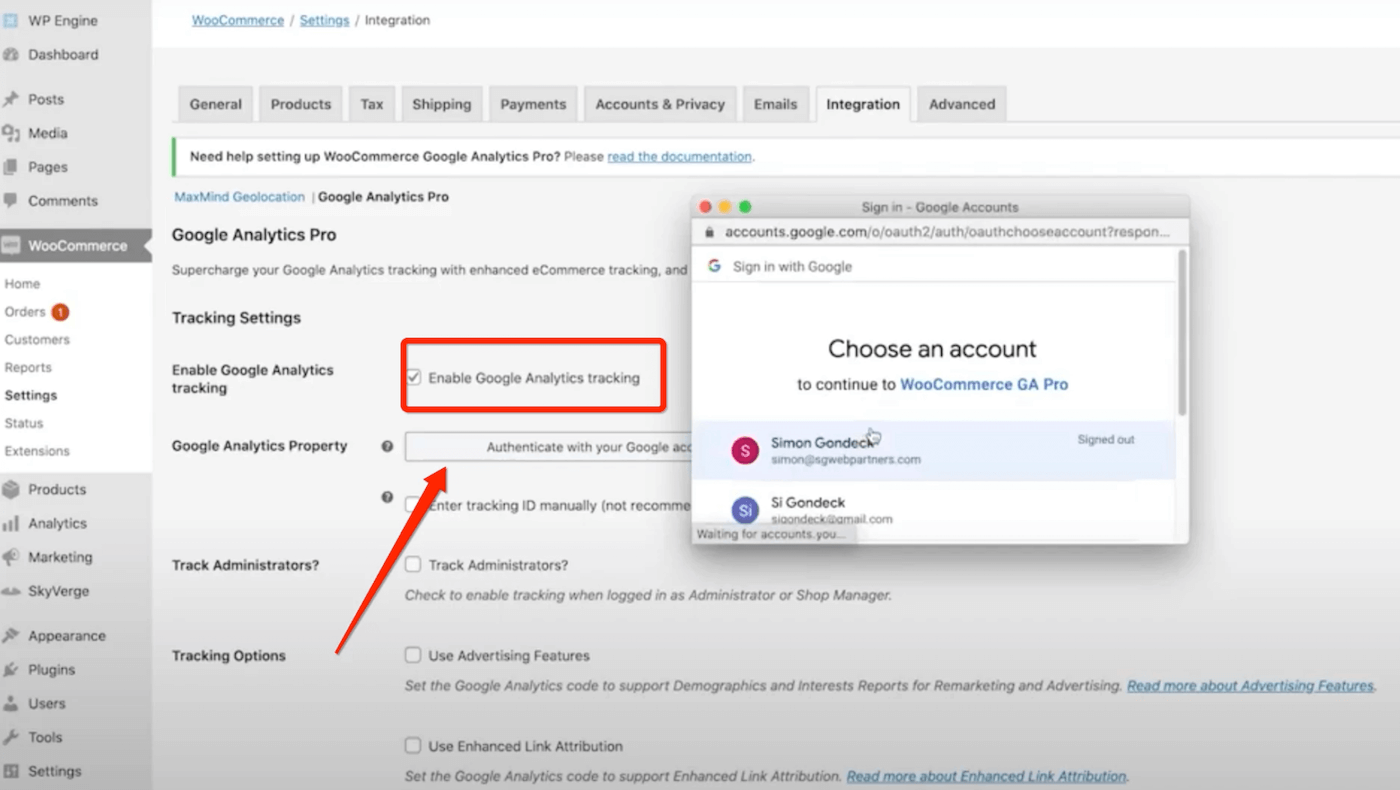
Task: Close the Google sign-in popup window
Action: tap(705, 207)
